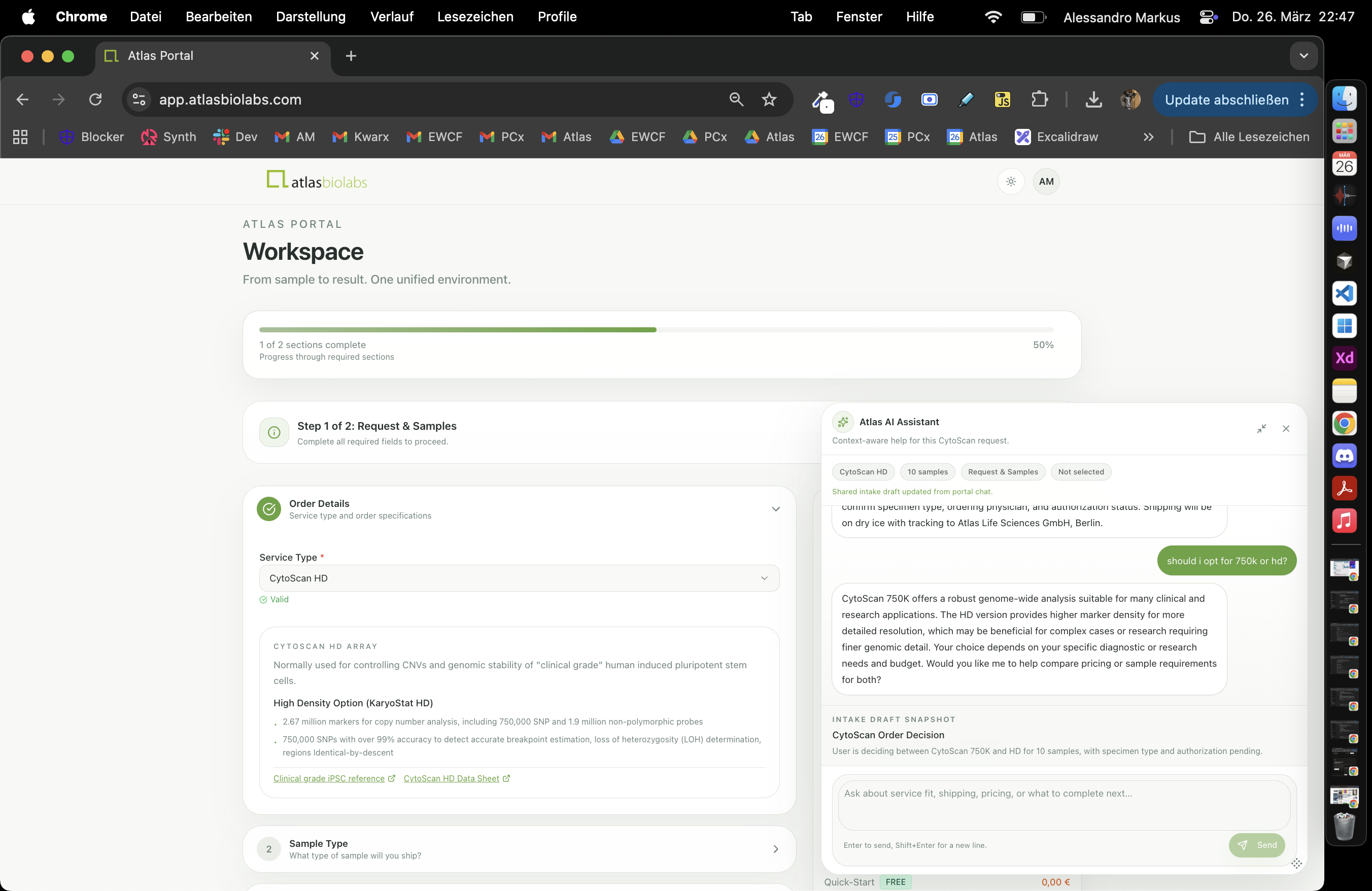Open the Service Type dropdown
Image resolution: width=1372 pixels, height=891 pixels.
[519, 578]
